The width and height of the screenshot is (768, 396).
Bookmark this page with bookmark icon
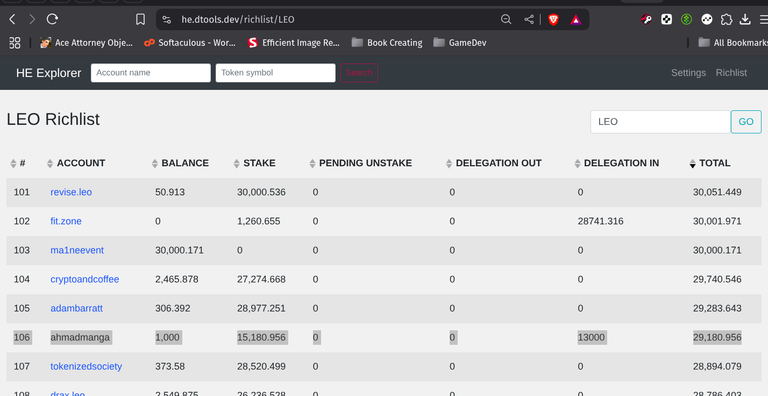click(x=140, y=19)
